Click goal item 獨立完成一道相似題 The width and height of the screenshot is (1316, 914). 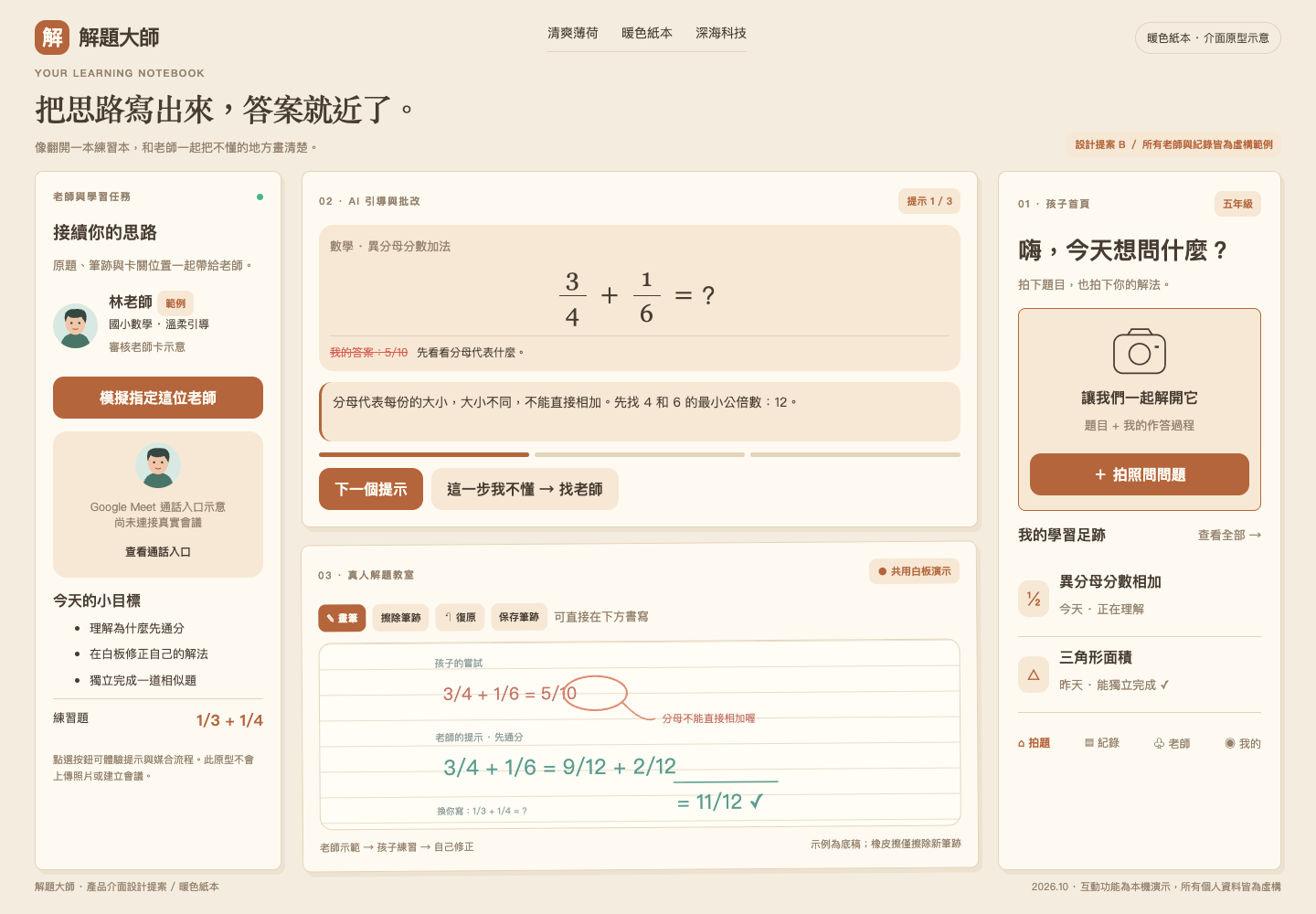(x=143, y=680)
